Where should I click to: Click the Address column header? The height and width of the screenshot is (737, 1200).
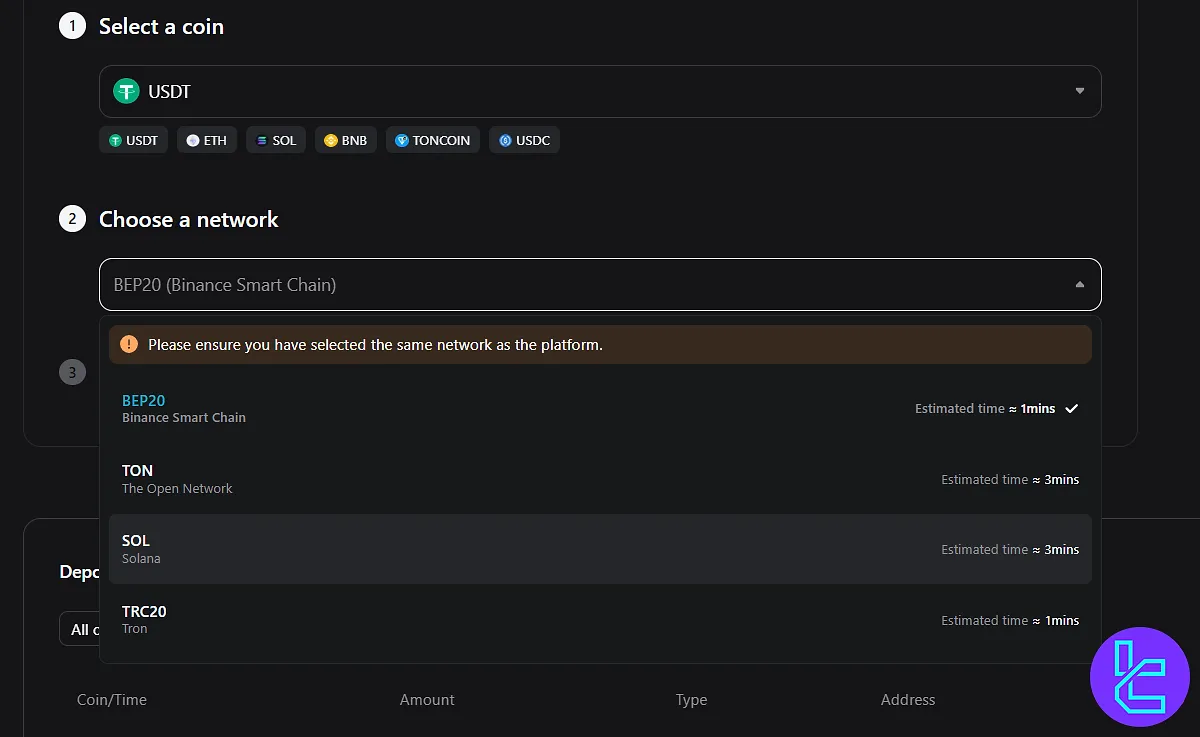click(908, 700)
